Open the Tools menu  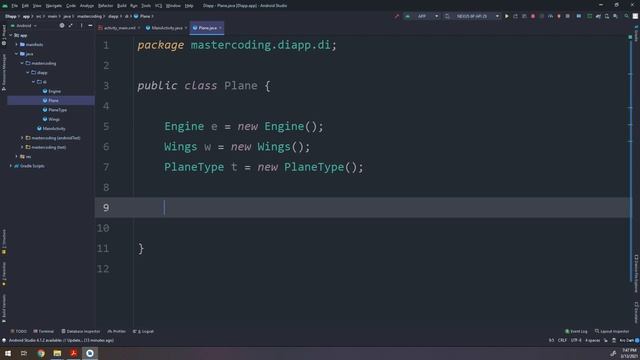click(146, 6)
